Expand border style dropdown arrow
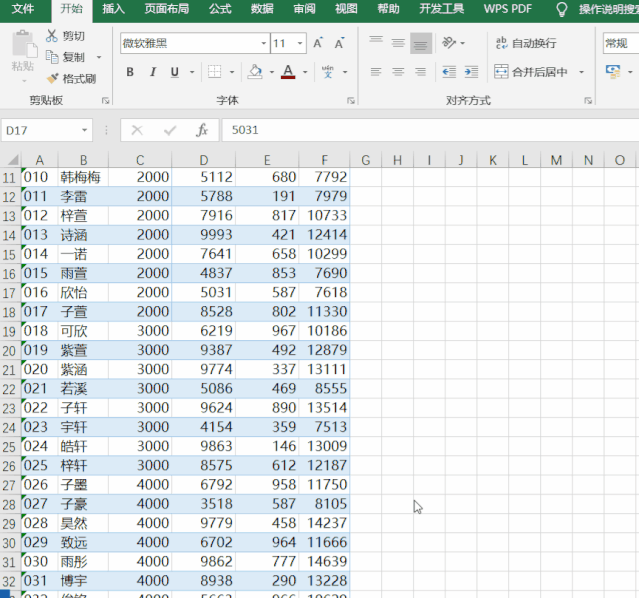This screenshot has width=639, height=598. [232, 73]
